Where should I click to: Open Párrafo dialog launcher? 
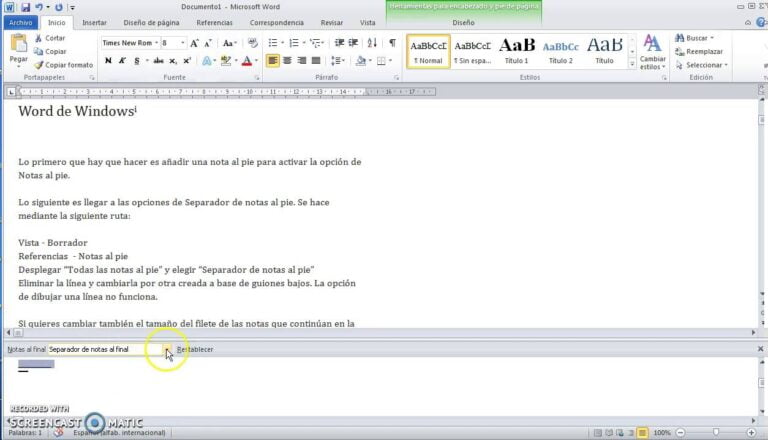(x=396, y=77)
